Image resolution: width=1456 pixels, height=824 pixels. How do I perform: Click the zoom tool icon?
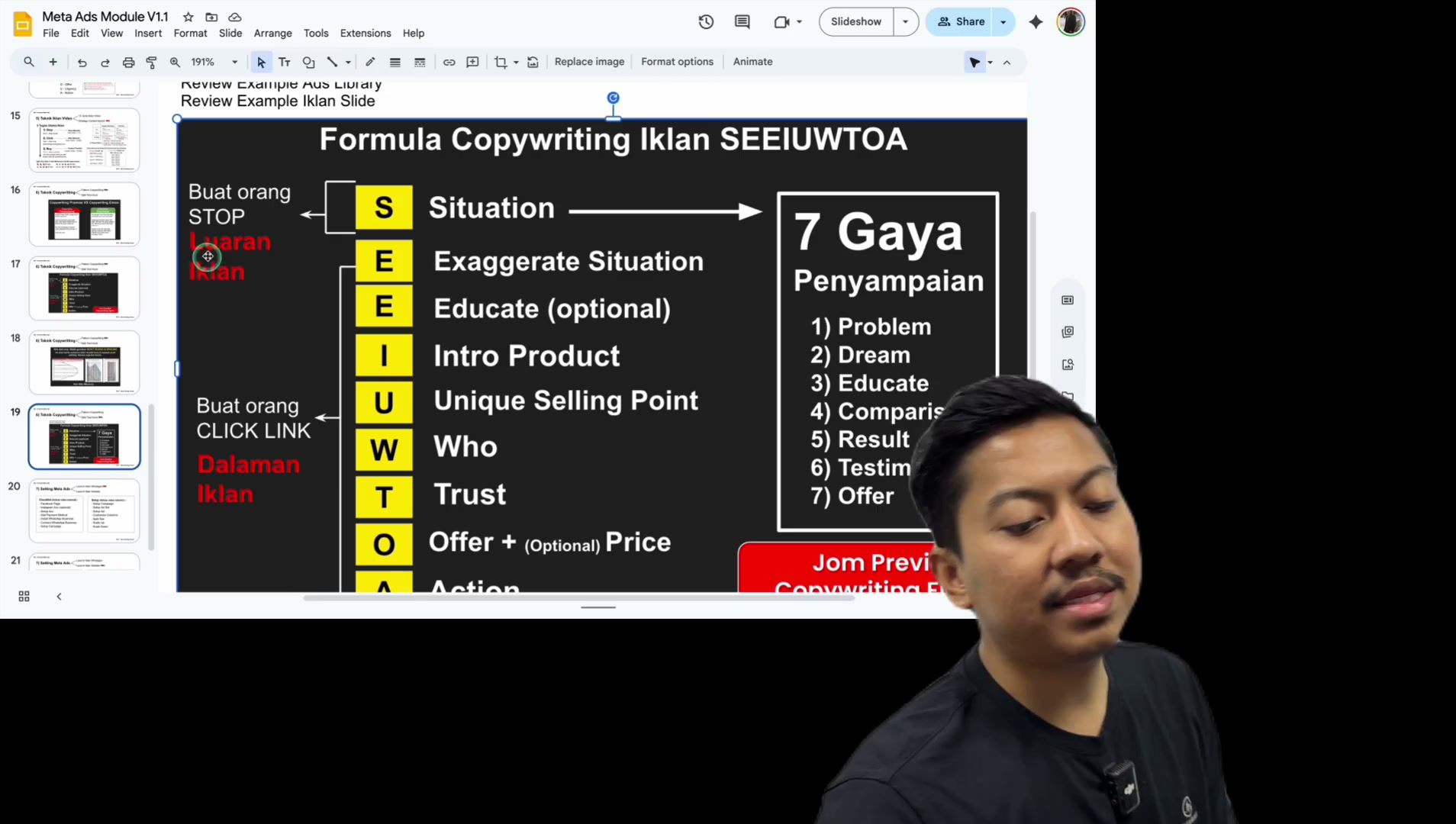(175, 62)
